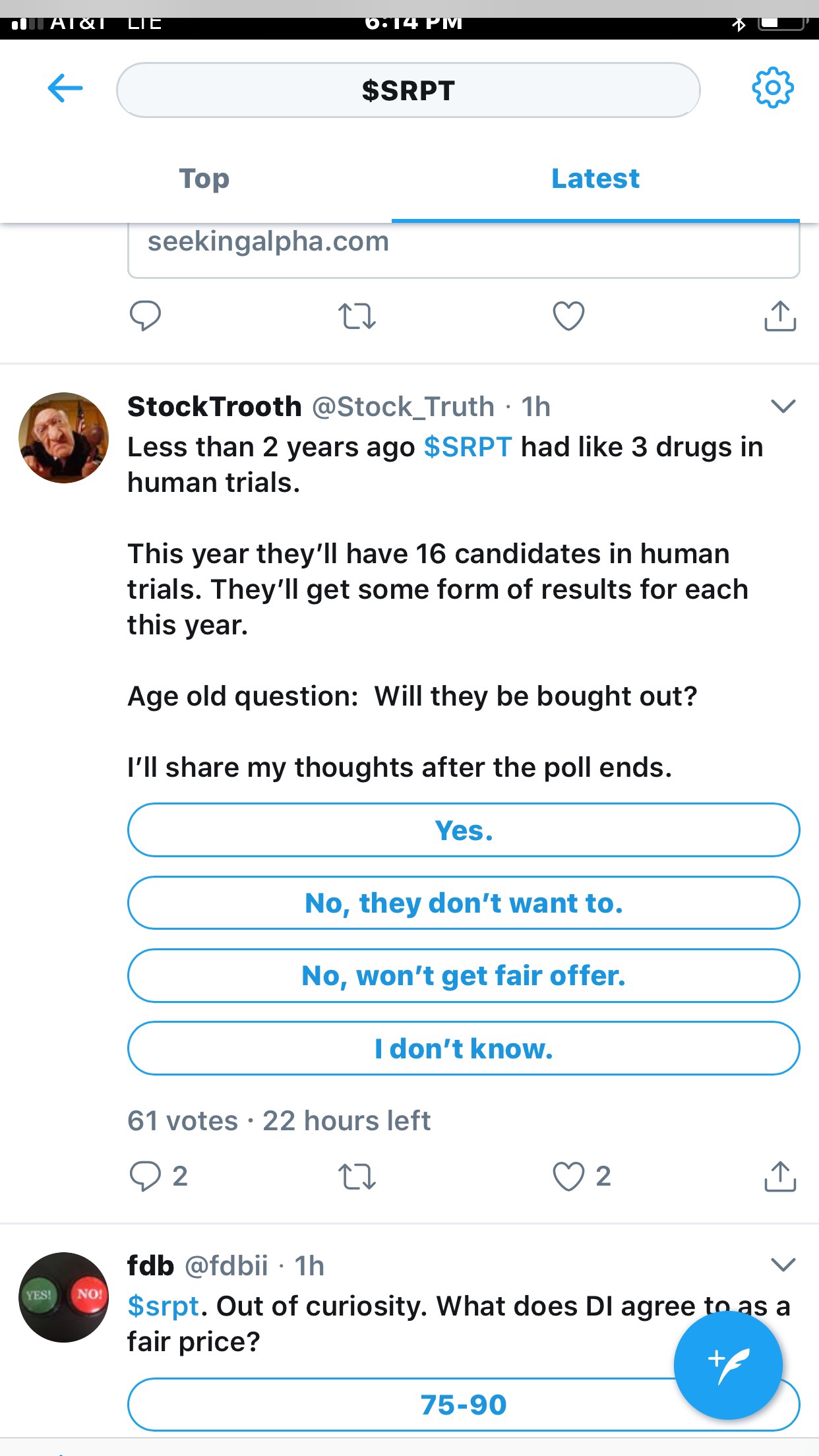Tap the $SRPT search field

pyautogui.click(x=408, y=90)
